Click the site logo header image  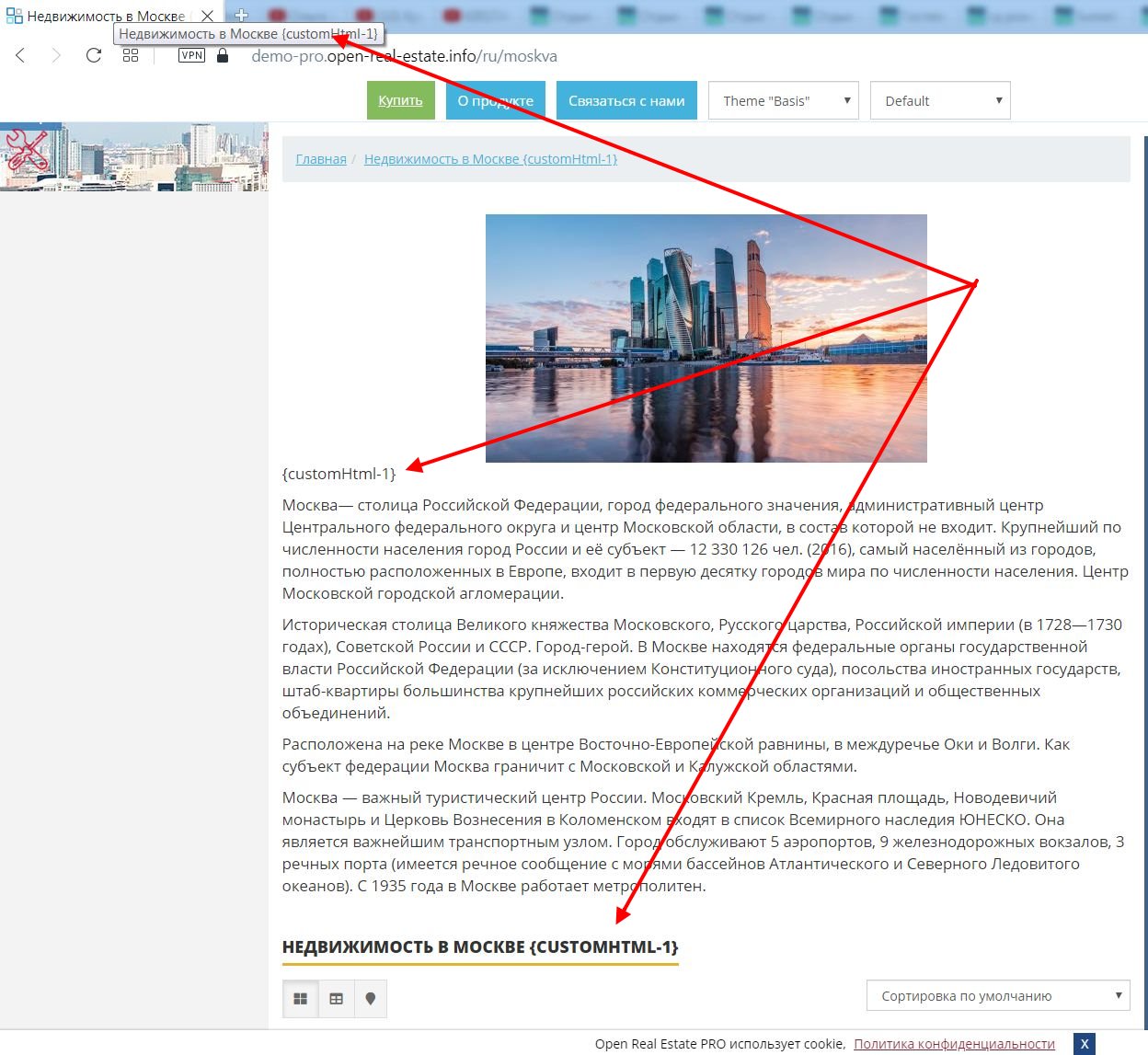134,156
